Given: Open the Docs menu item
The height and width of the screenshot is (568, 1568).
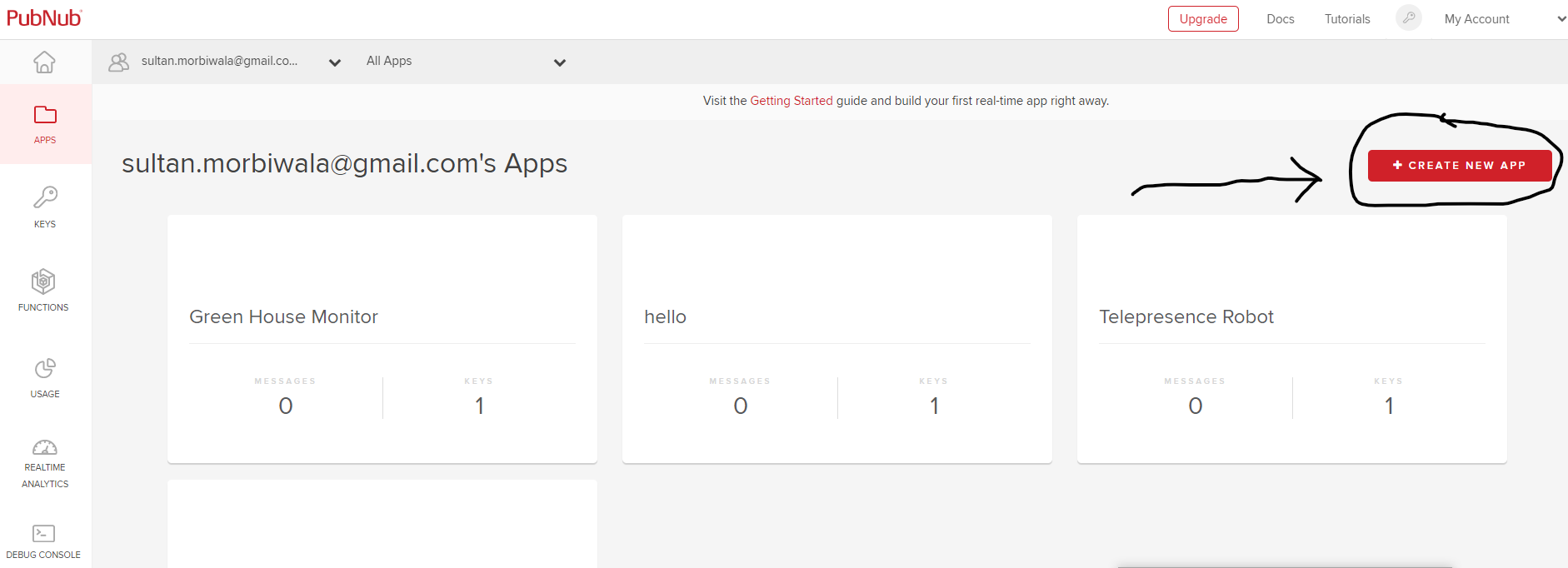Looking at the screenshot, I should point(1281,18).
